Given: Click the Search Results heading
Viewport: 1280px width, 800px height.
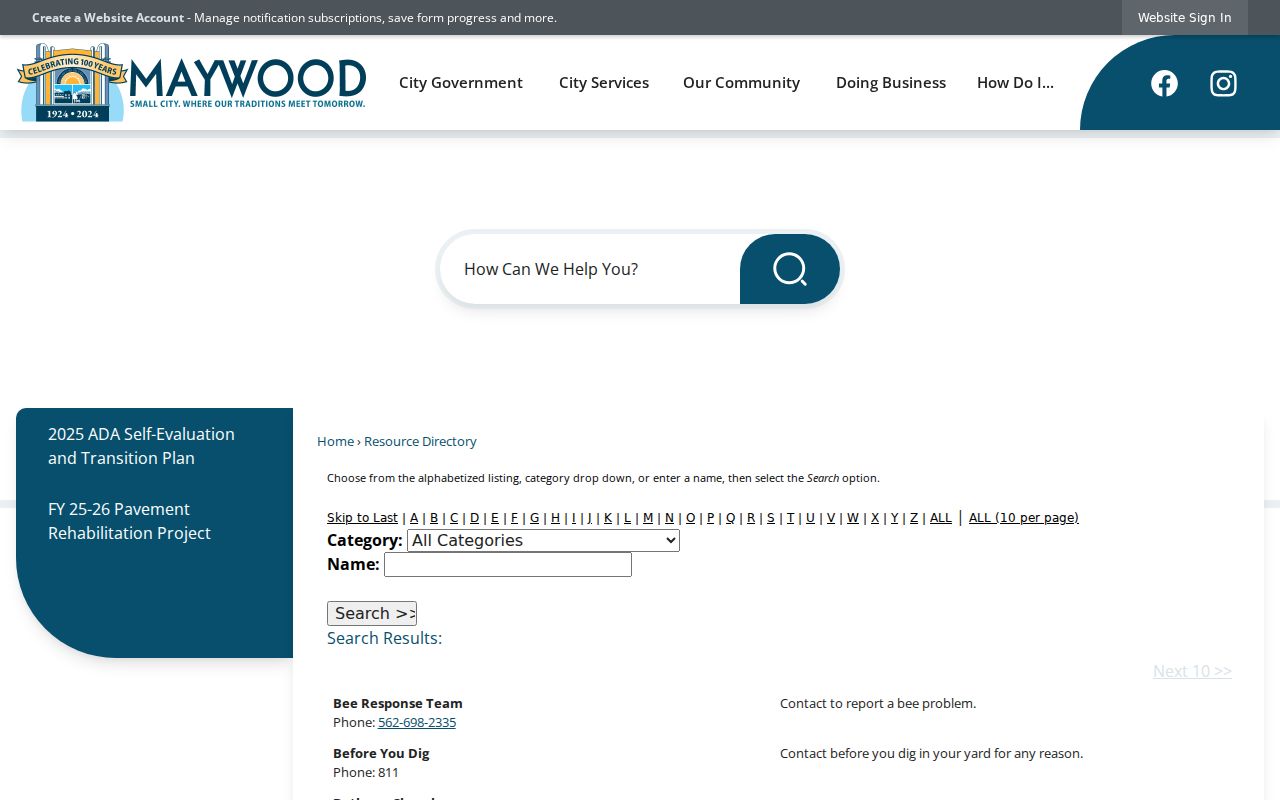Looking at the screenshot, I should pyautogui.click(x=384, y=638).
